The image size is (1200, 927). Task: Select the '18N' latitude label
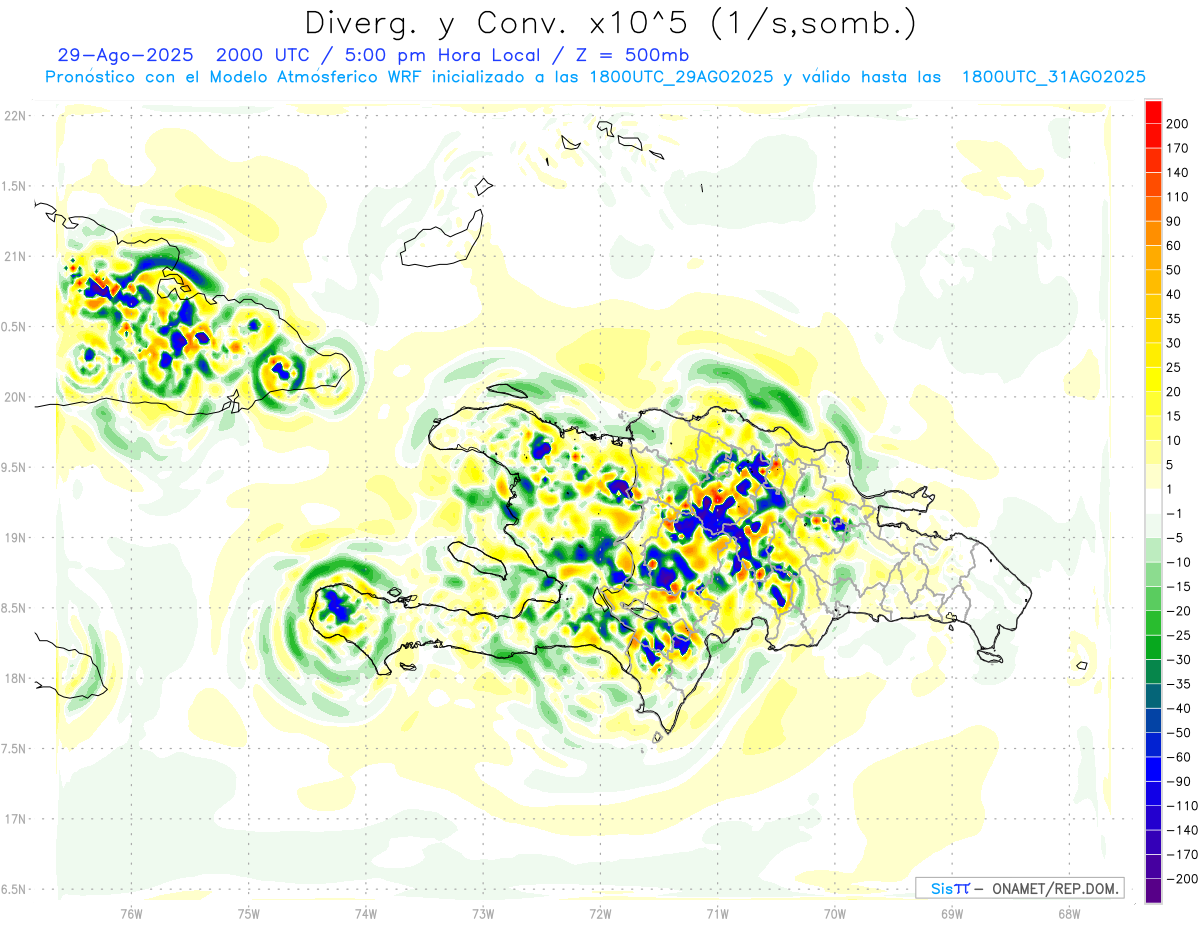point(15,678)
